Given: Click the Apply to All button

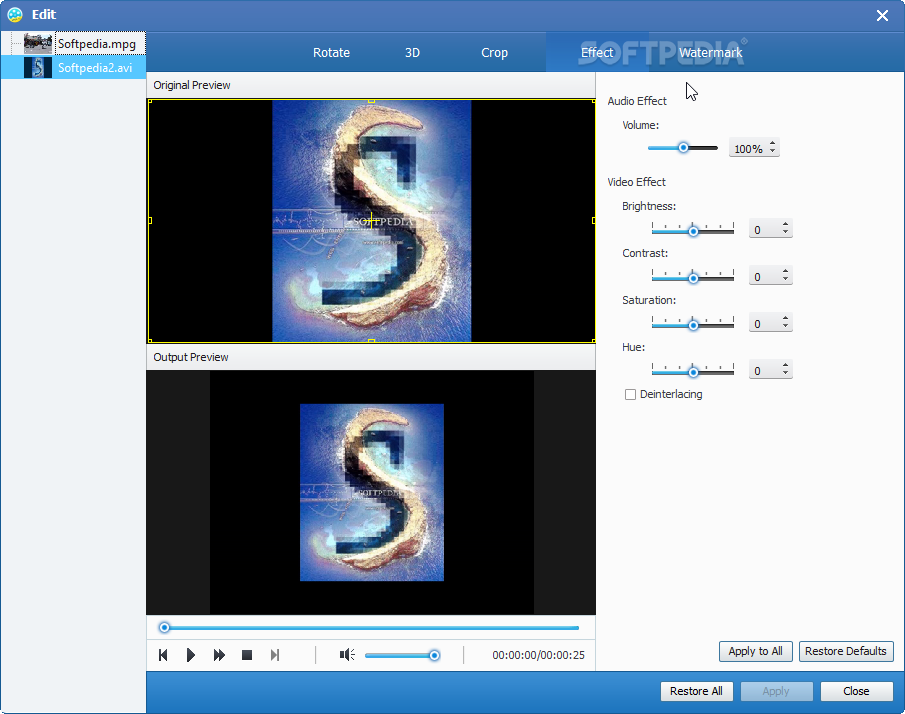Looking at the screenshot, I should pyautogui.click(x=756, y=651).
